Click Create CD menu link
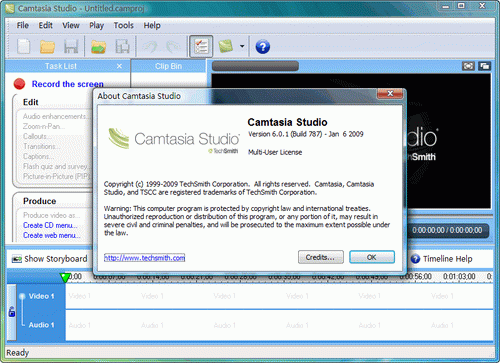This screenshot has height=363, width=500. click(x=50, y=225)
